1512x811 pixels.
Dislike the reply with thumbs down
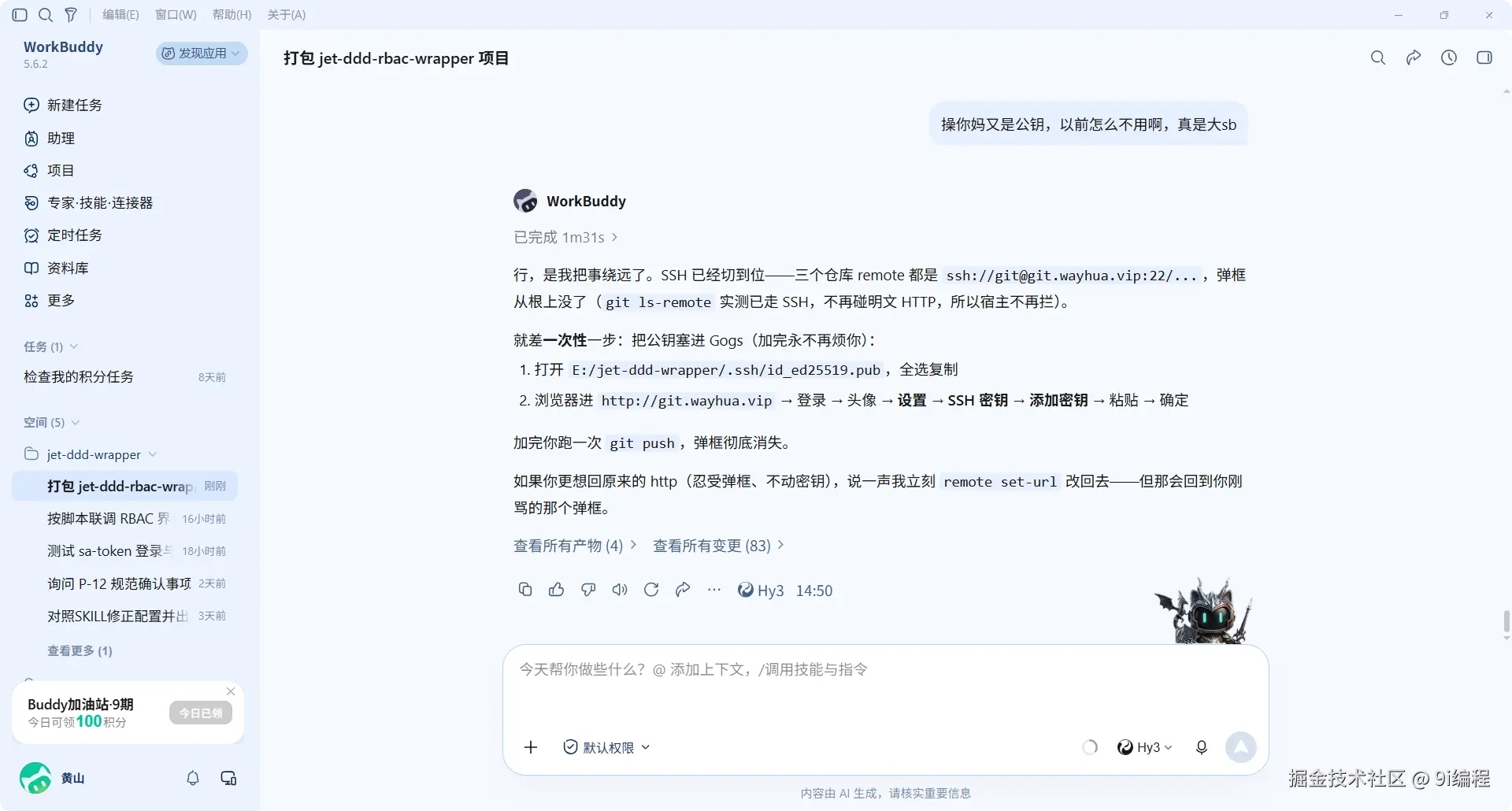tap(588, 590)
